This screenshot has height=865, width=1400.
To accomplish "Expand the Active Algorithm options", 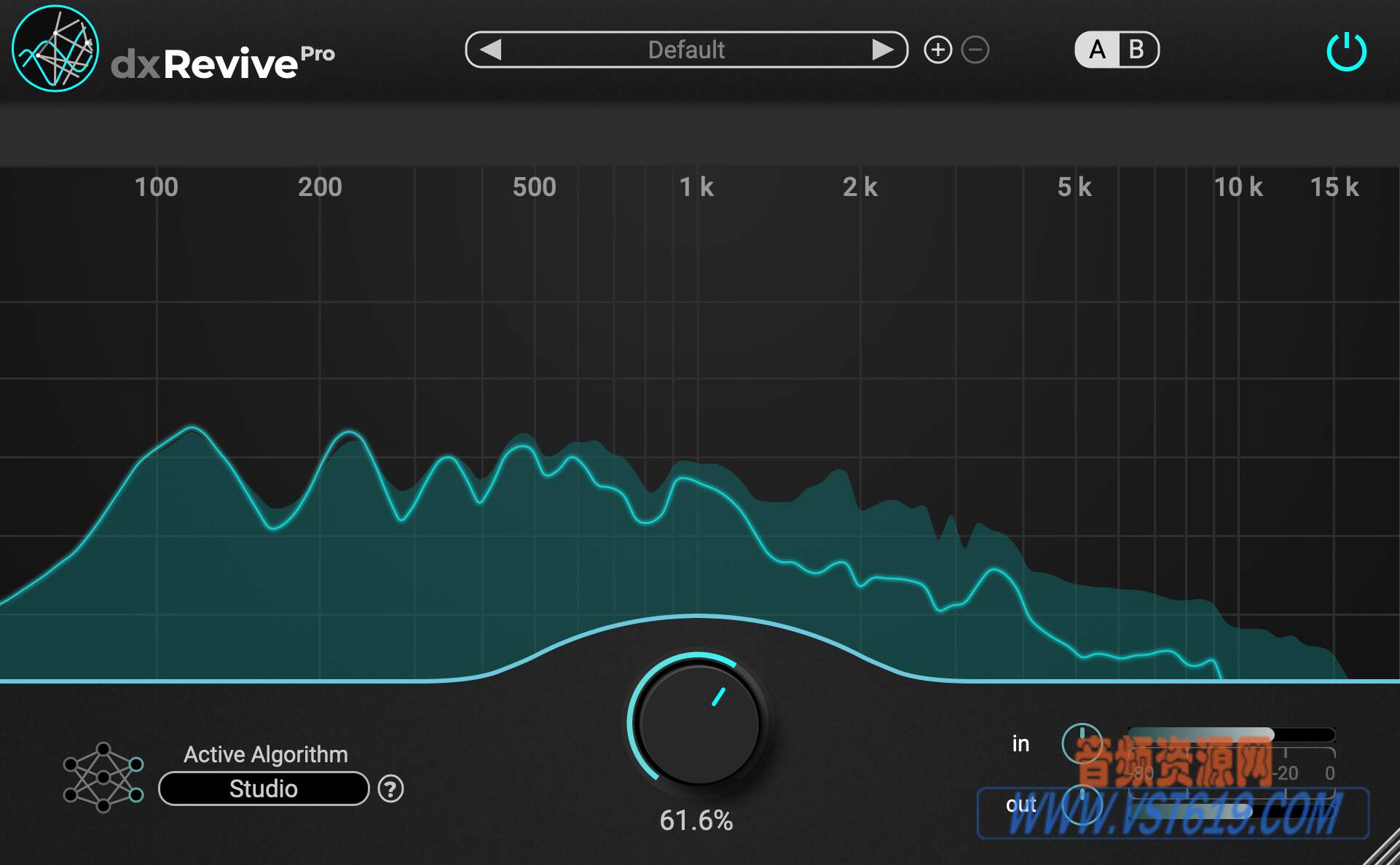I will click(263, 788).
